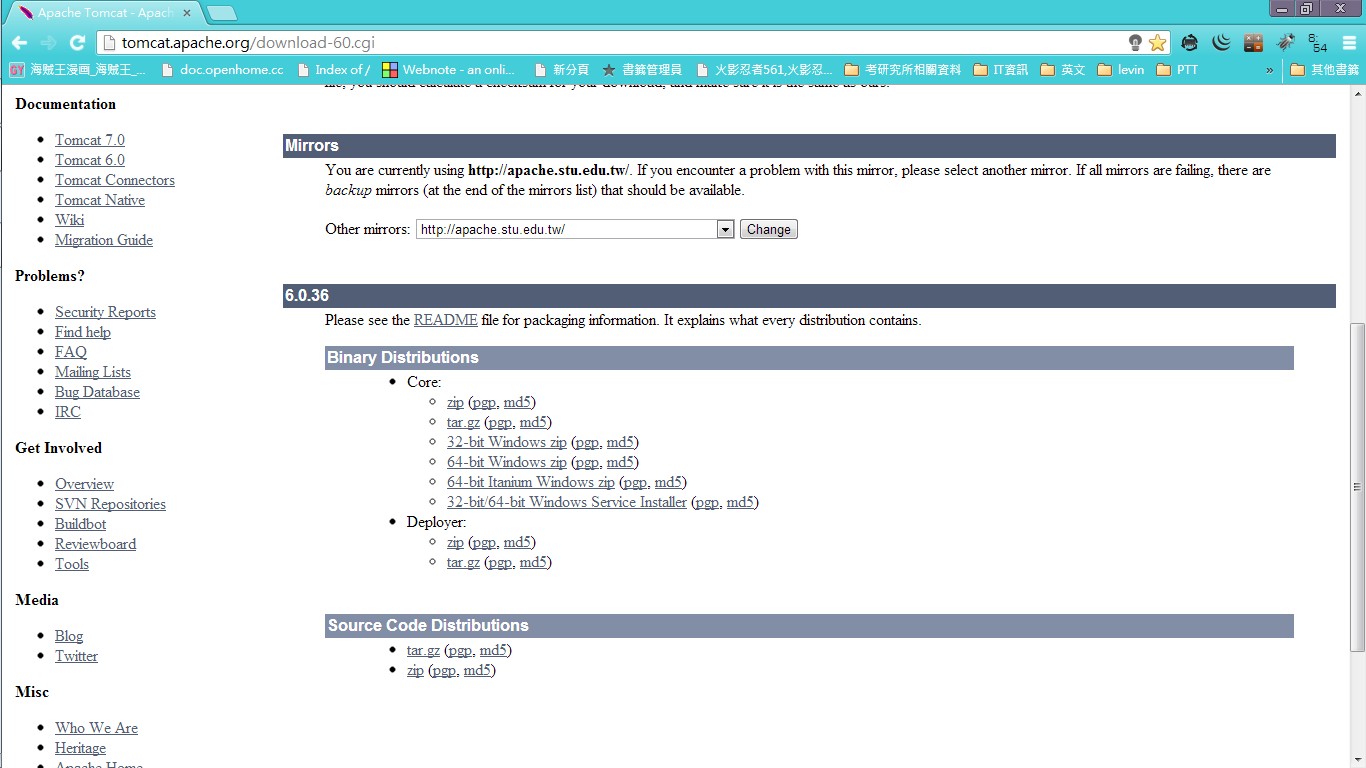Open the bug (Firebug) extension
Viewport: 1366px width, 768px height.
(1286, 43)
